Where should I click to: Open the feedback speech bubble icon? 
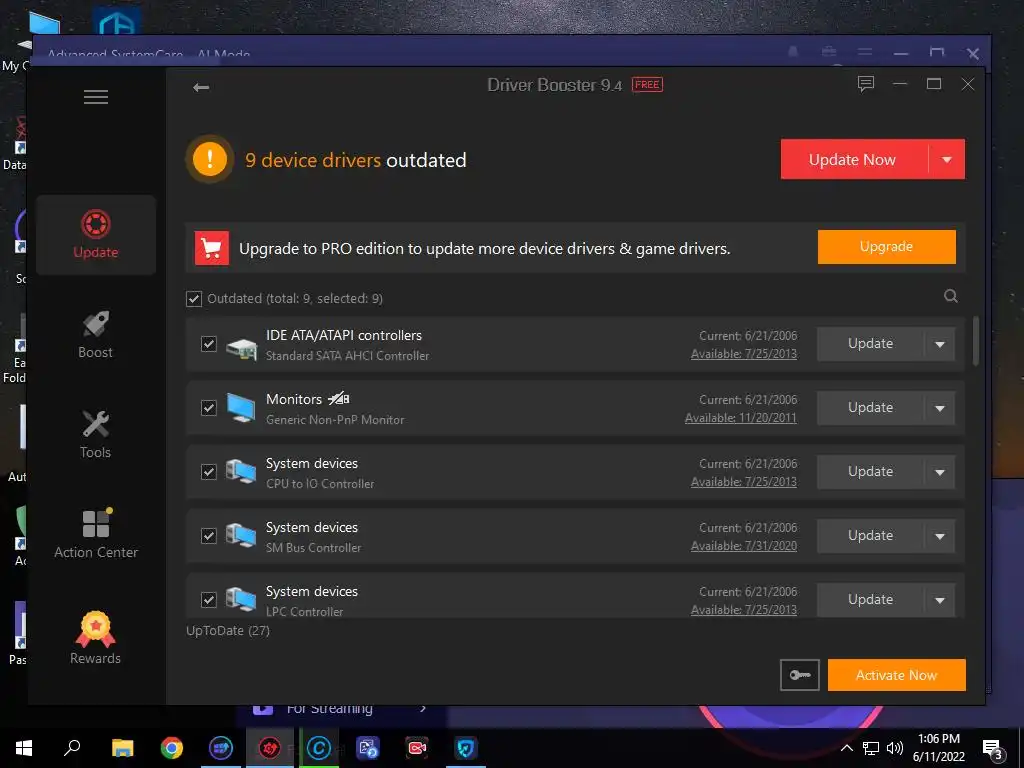pos(865,84)
